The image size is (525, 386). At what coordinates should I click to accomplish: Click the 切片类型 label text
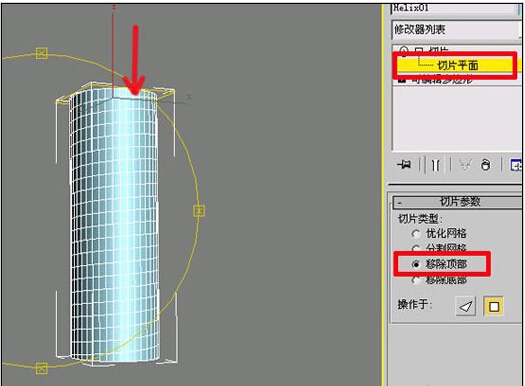pos(420,219)
